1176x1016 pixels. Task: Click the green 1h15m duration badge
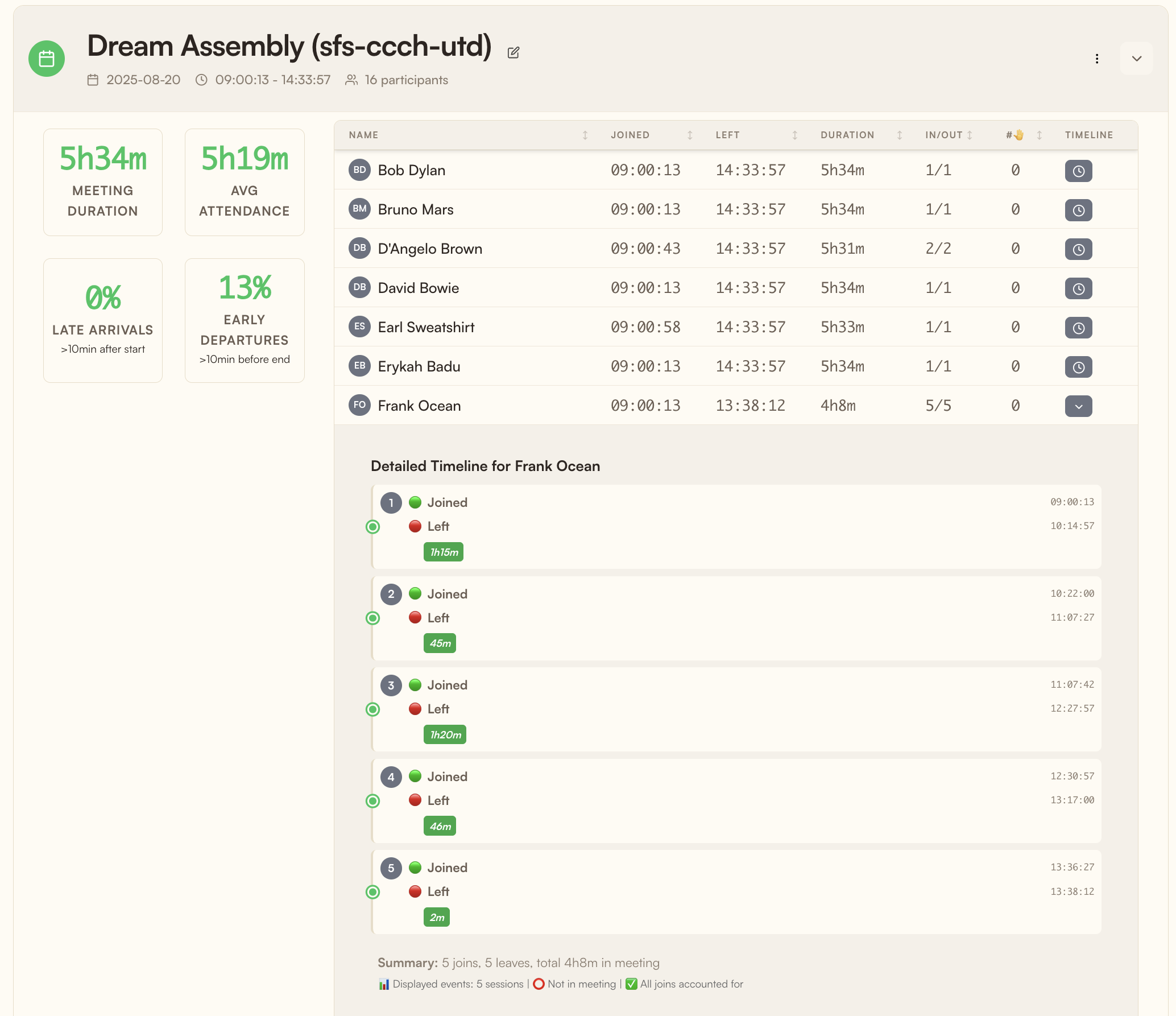click(444, 551)
